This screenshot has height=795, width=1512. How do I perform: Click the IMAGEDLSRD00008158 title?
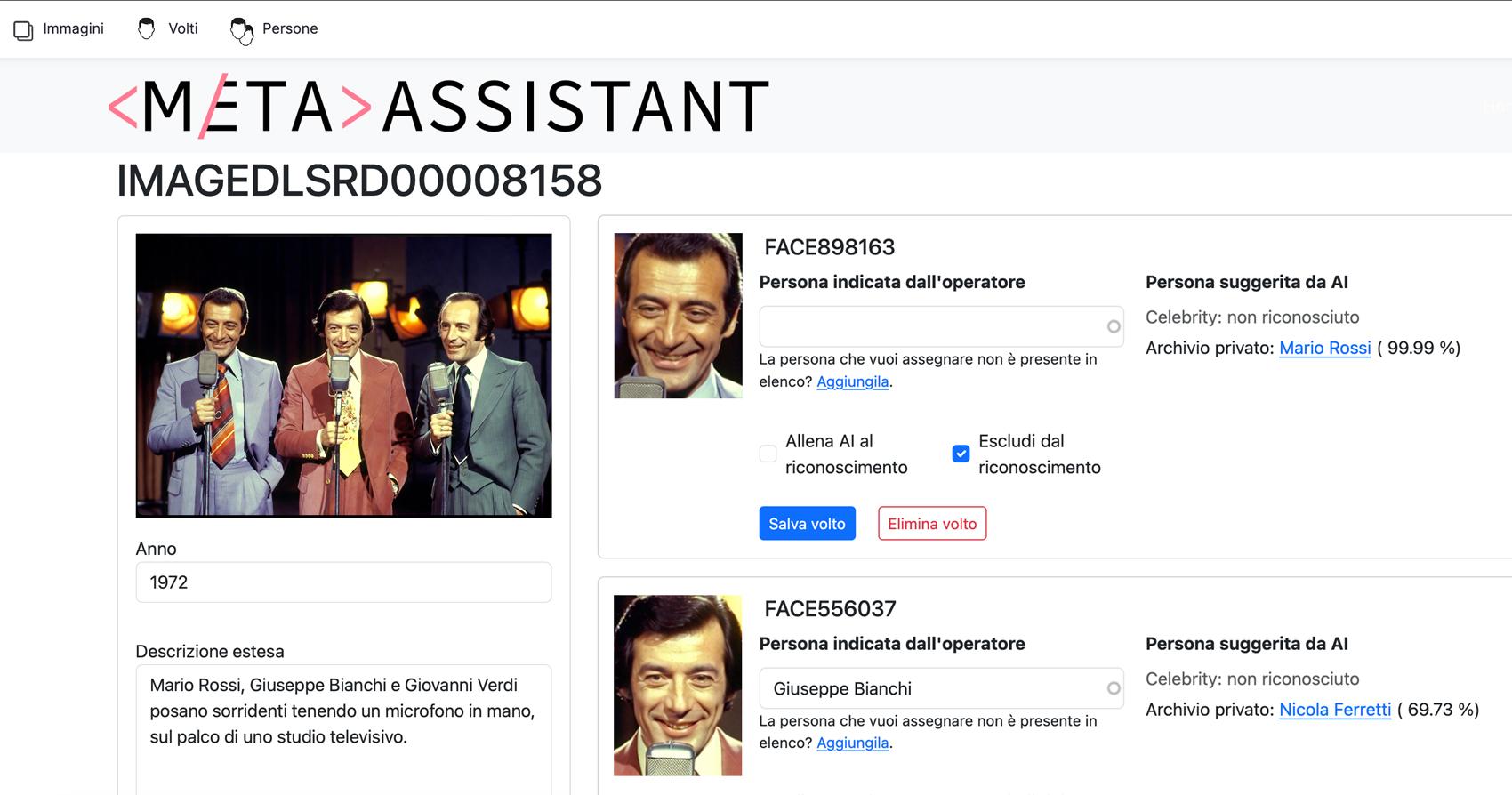click(x=359, y=181)
